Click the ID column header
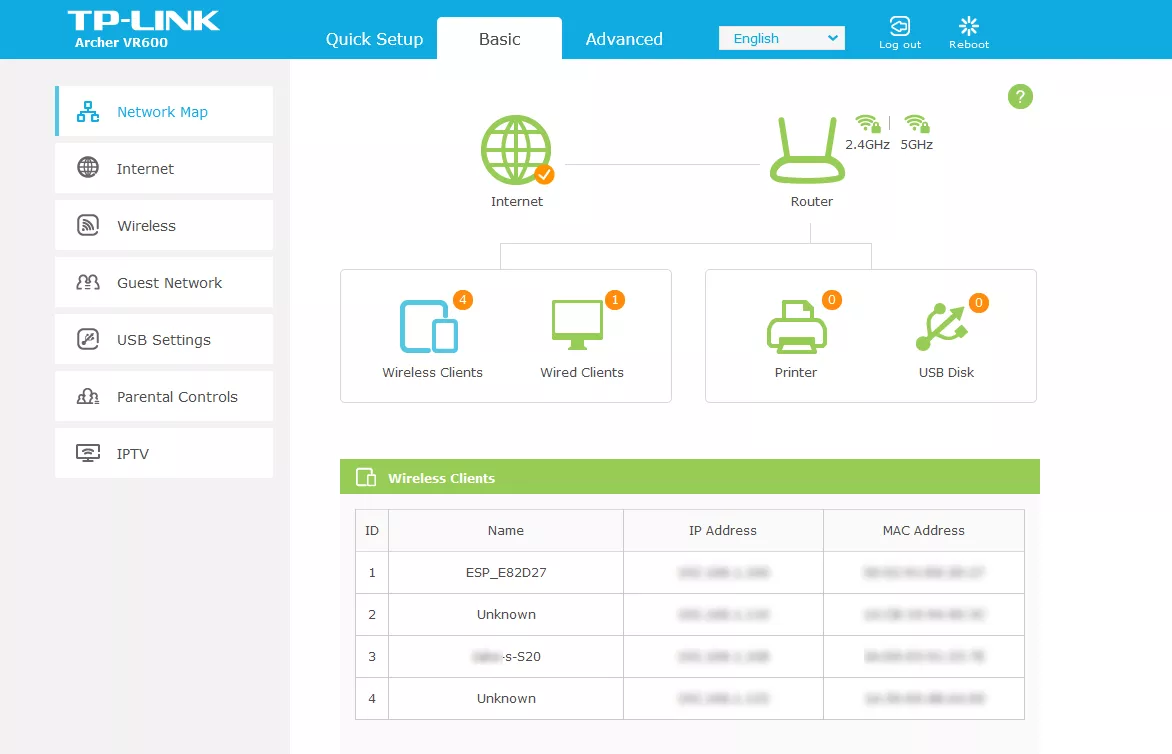 click(371, 531)
